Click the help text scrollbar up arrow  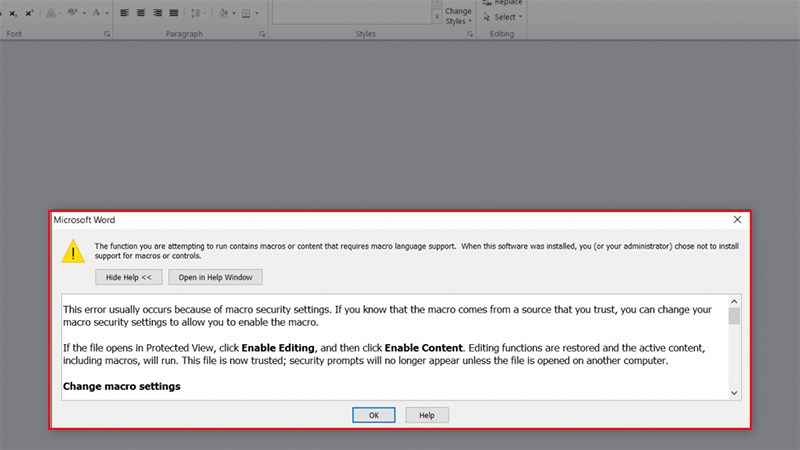pyautogui.click(x=734, y=301)
